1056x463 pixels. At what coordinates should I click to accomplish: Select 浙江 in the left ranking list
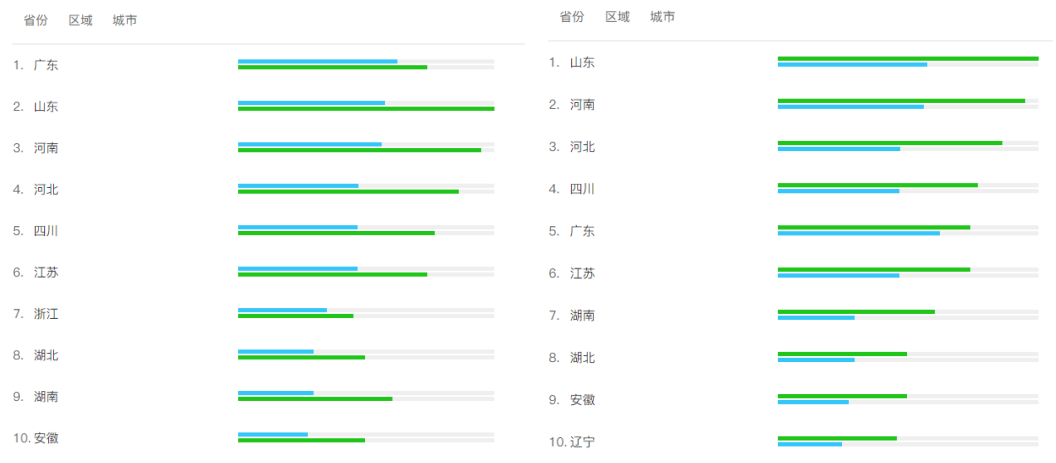tap(46, 314)
